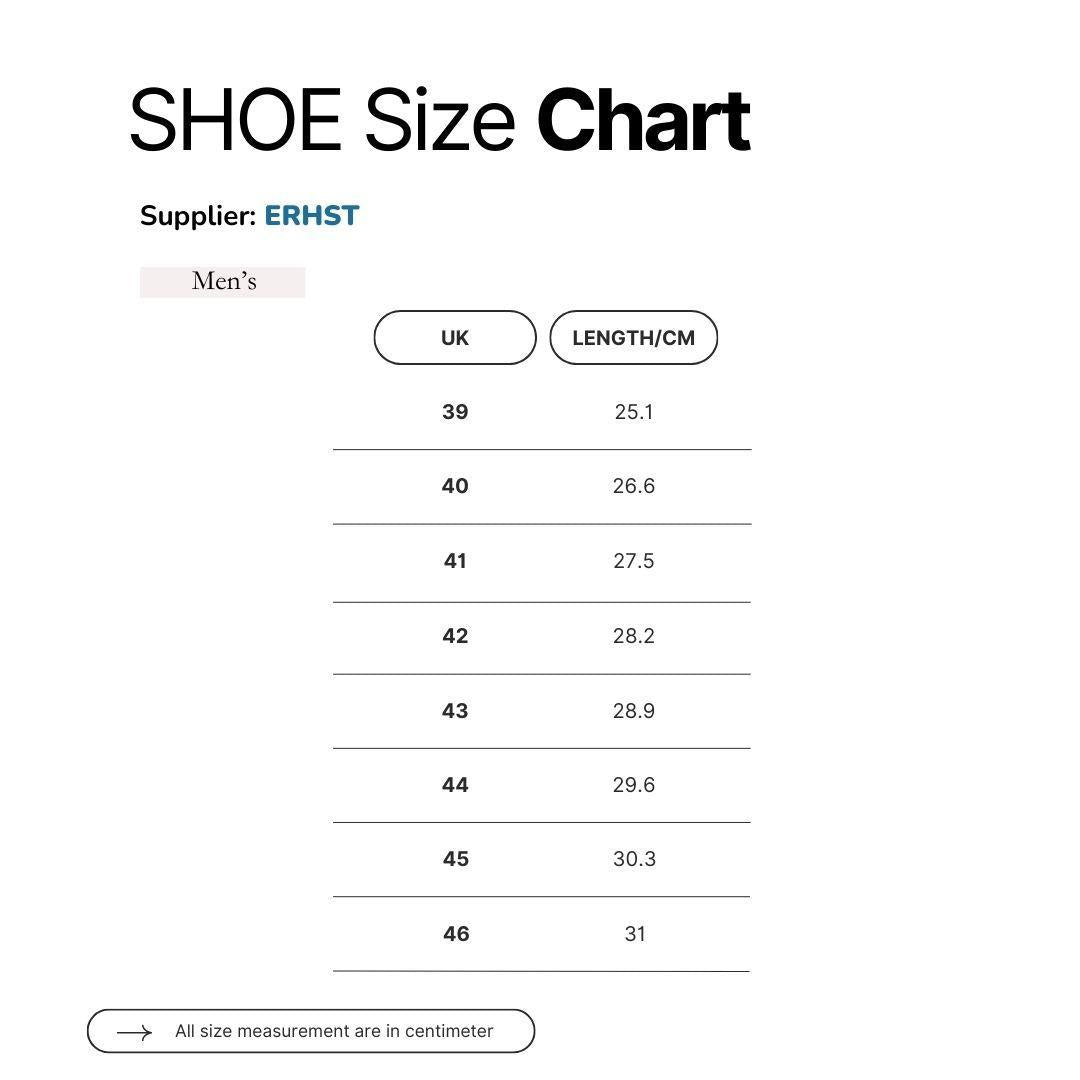Click the SHOE Size Chart title
Image resolution: width=1080 pixels, height=1080 pixels.
(439, 120)
